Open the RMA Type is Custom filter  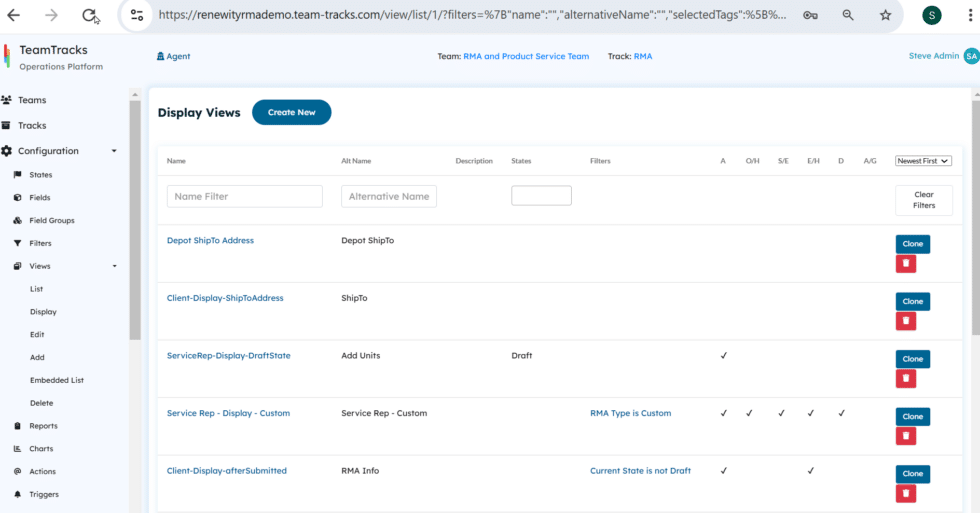631,413
